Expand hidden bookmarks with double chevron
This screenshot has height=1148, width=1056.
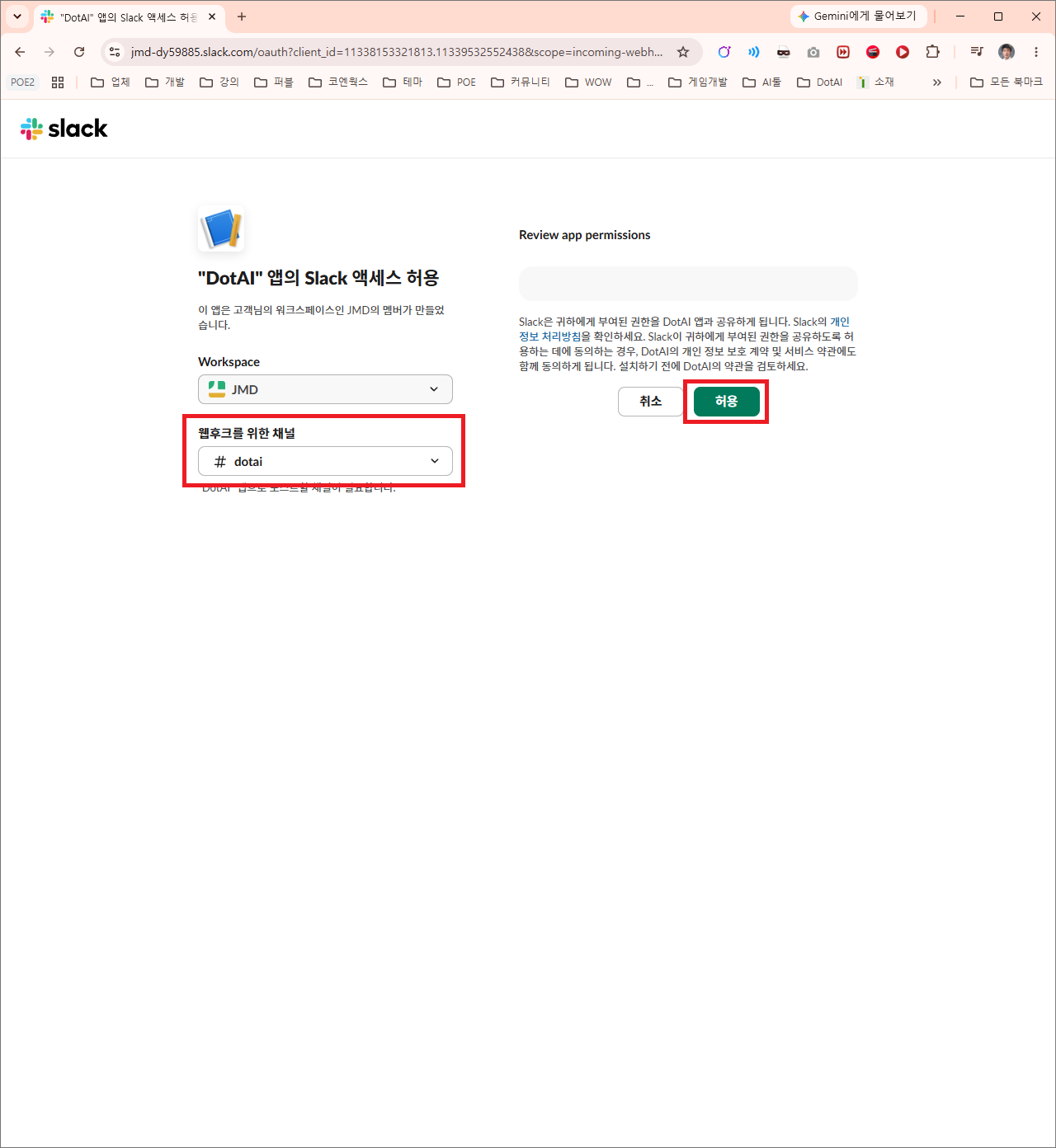click(x=937, y=82)
